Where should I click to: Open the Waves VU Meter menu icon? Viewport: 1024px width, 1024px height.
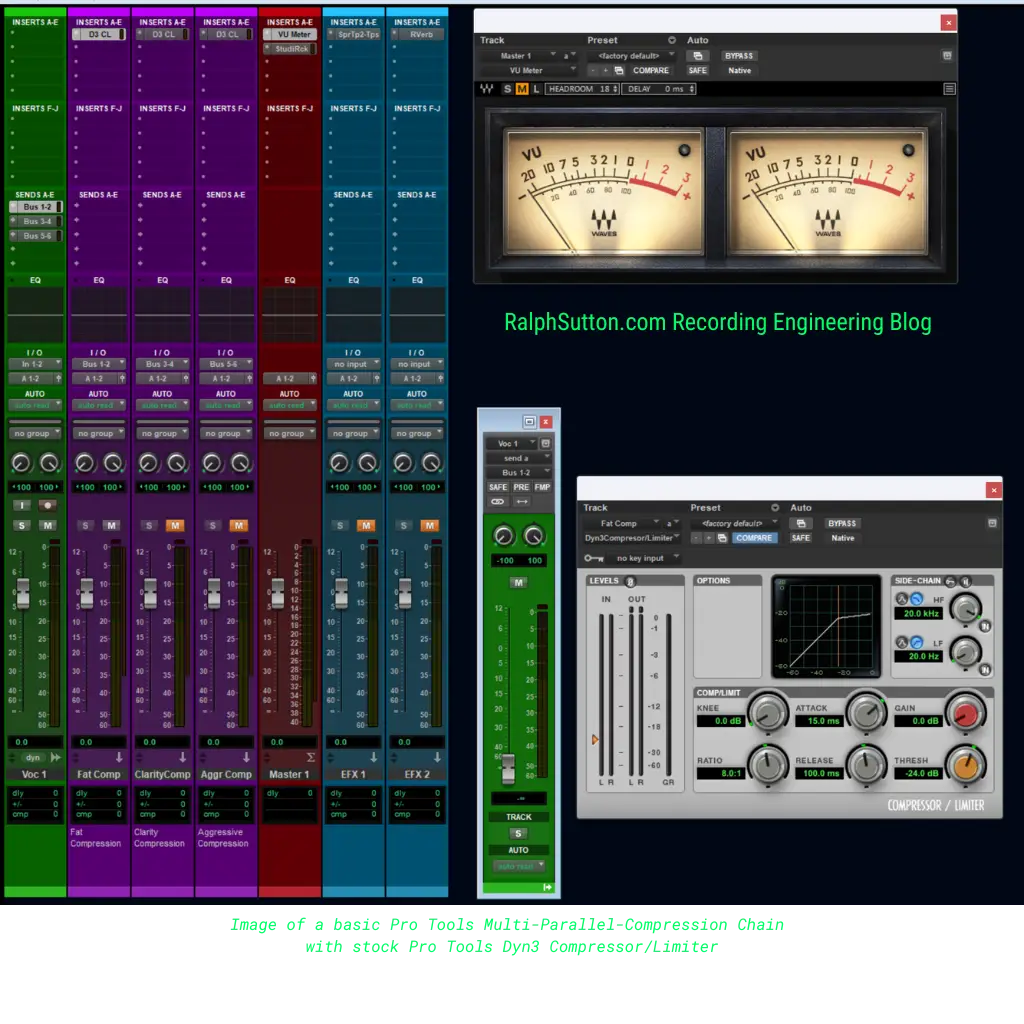(x=950, y=89)
